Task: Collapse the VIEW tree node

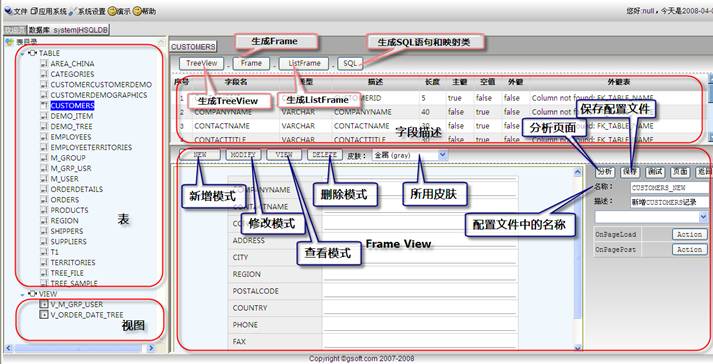Action: (x=23, y=294)
